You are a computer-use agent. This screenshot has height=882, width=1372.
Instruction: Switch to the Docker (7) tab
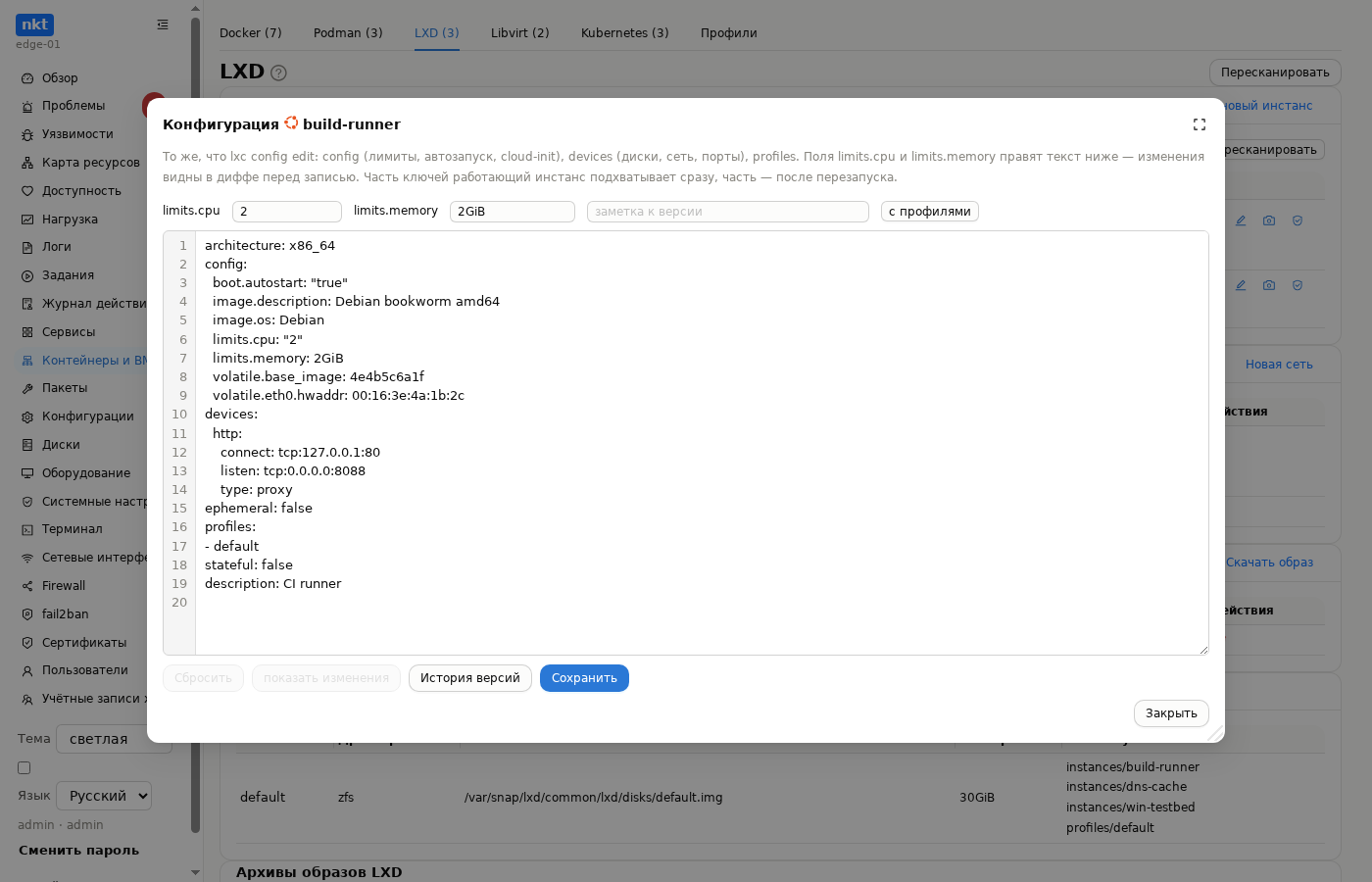click(x=251, y=32)
